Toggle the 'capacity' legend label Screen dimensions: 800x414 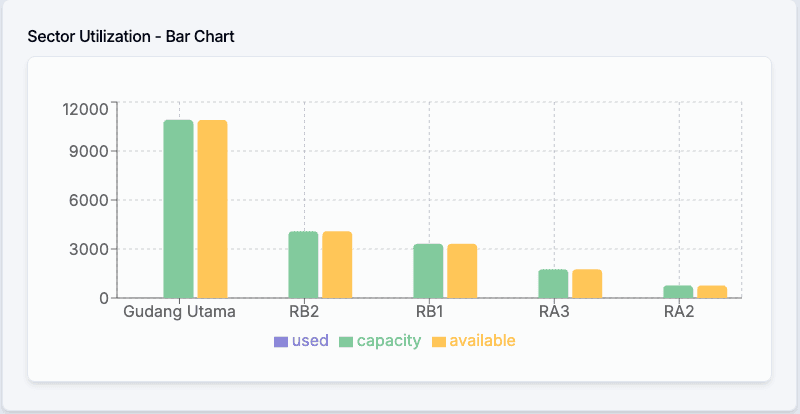(389, 341)
